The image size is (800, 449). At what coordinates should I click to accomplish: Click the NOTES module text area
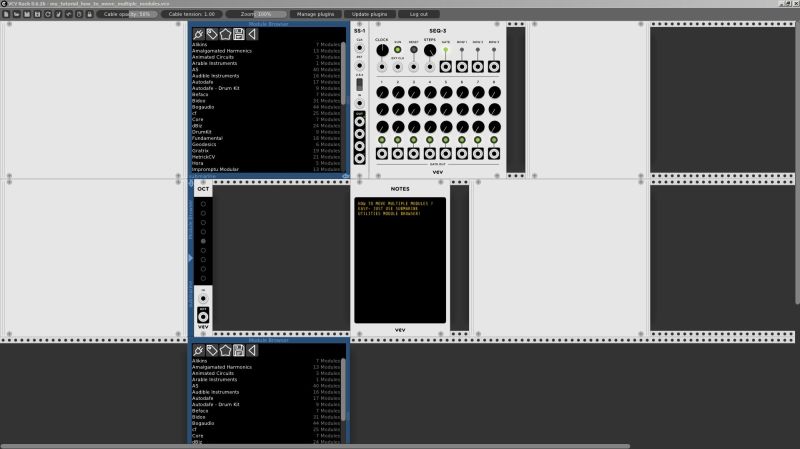[x=400, y=260]
